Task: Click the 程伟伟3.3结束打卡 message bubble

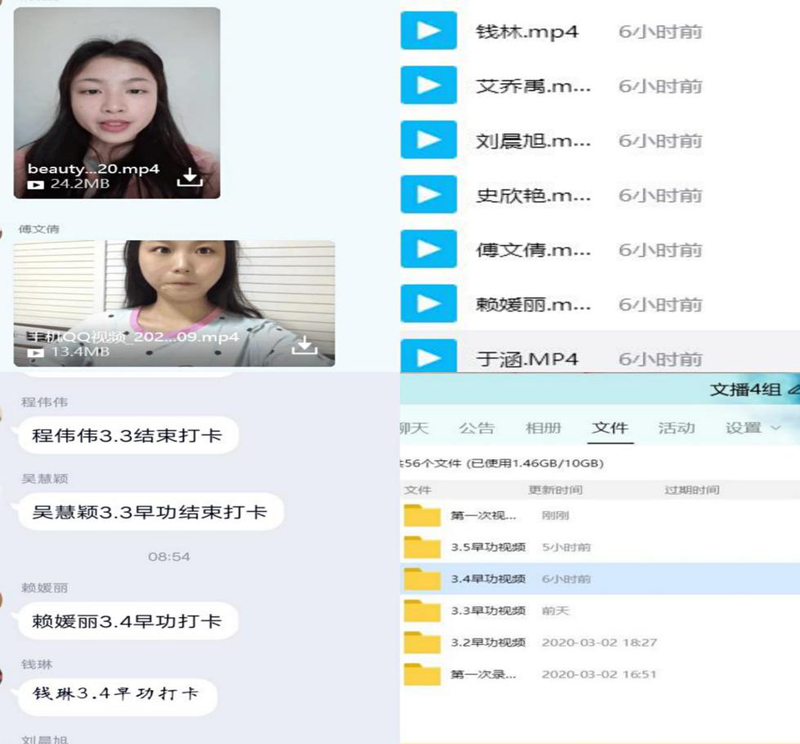Action: click(128, 435)
